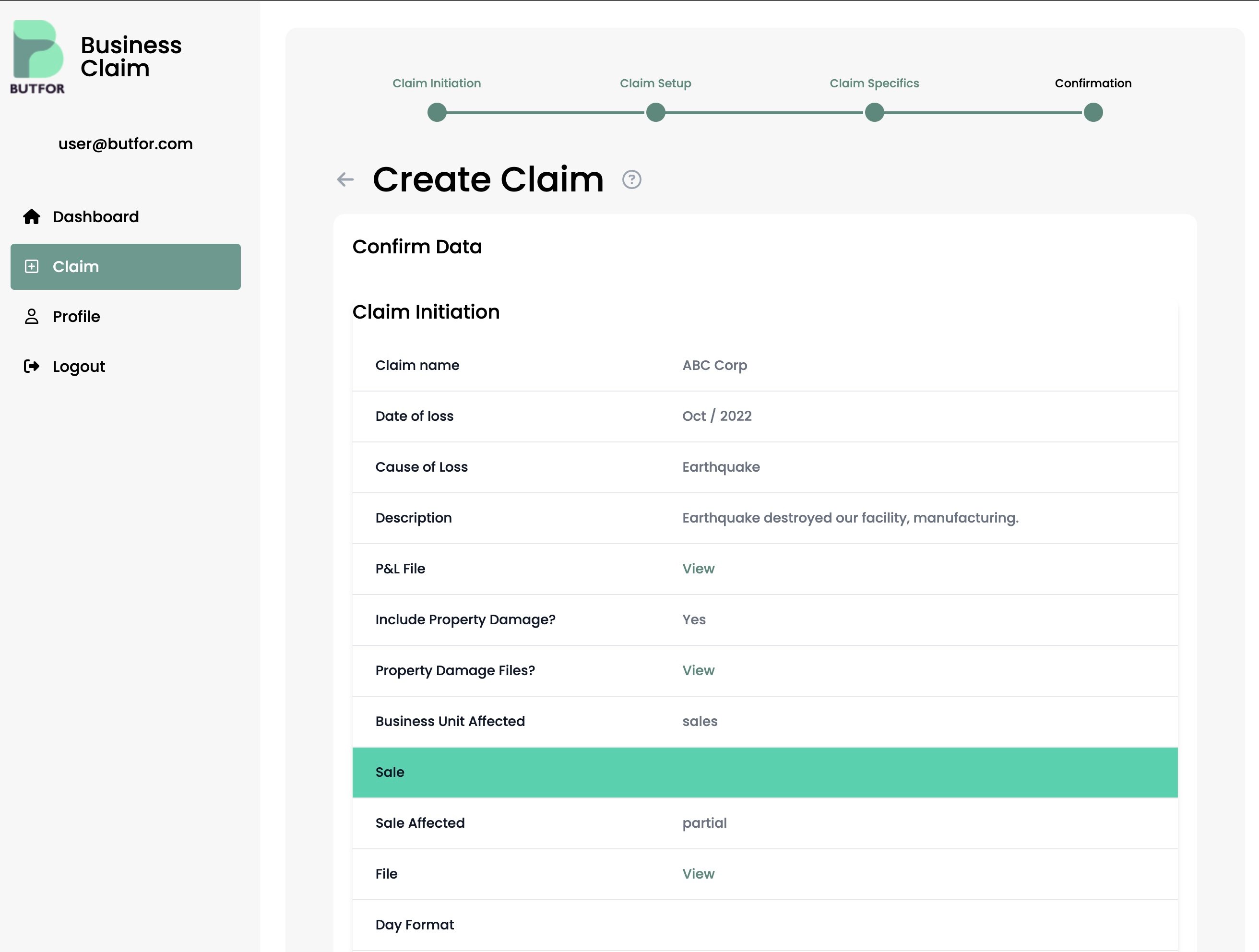The image size is (1259, 952).
Task: Click the Dashboard home icon
Action: pos(32,216)
